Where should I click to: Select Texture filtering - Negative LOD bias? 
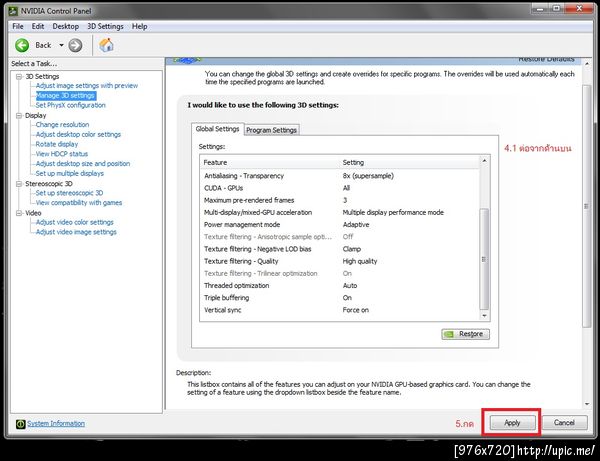(339, 249)
